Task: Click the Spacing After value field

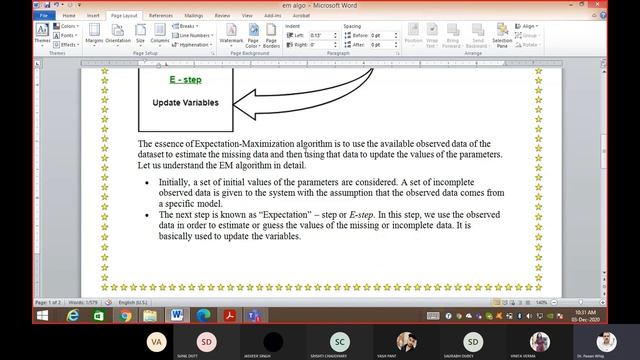Action: click(382, 44)
